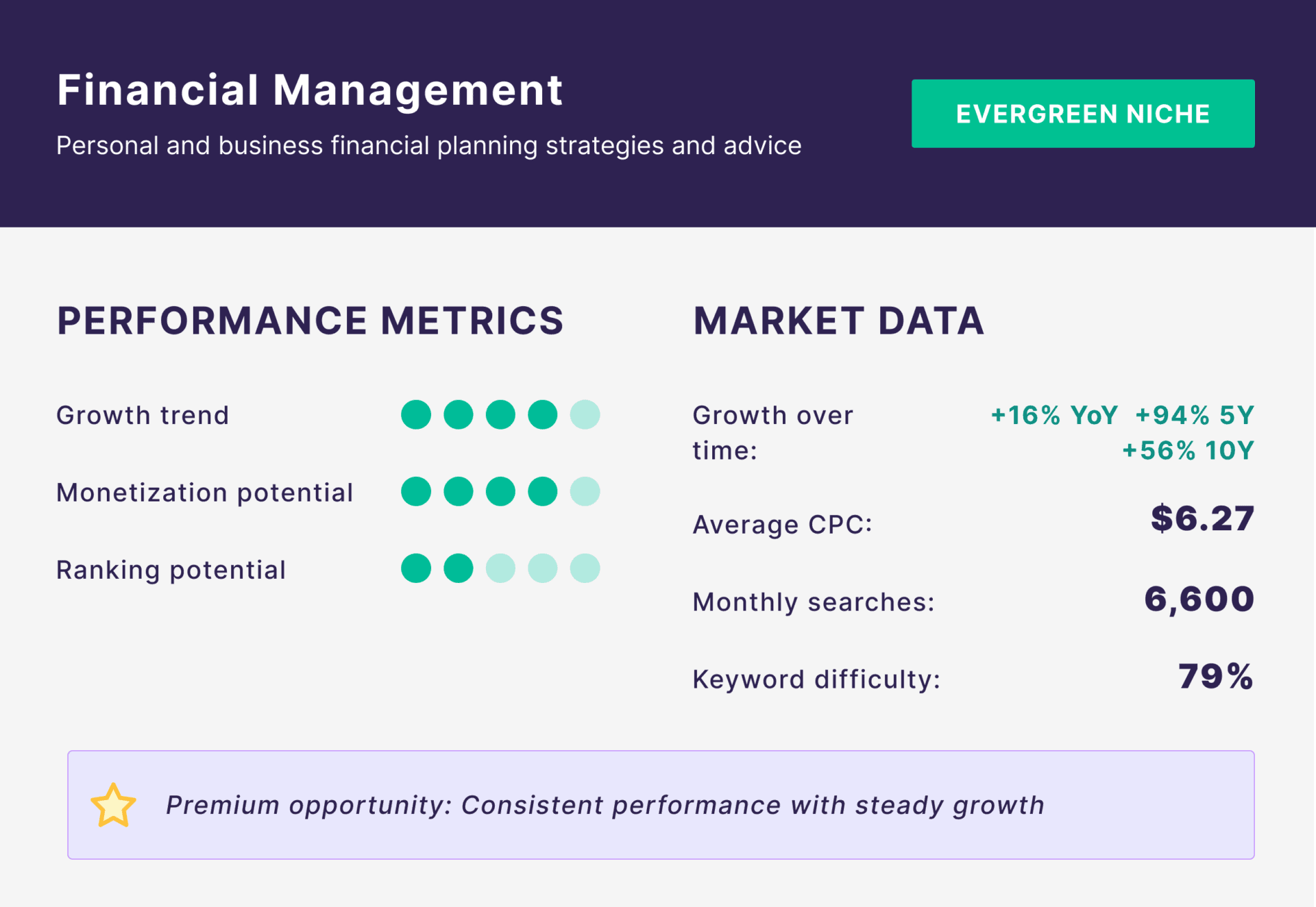The image size is (1316, 907).
Task: Click the fourth Monetization potential dot
Action: pyautogui.click(x=542, y=492)
